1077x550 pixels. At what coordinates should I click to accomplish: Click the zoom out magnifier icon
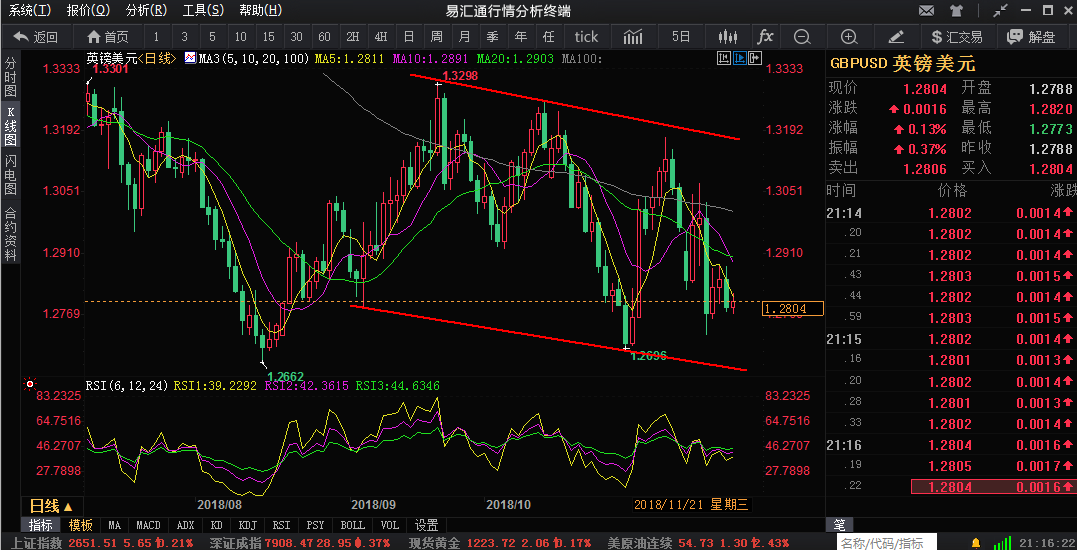point(801,37)
